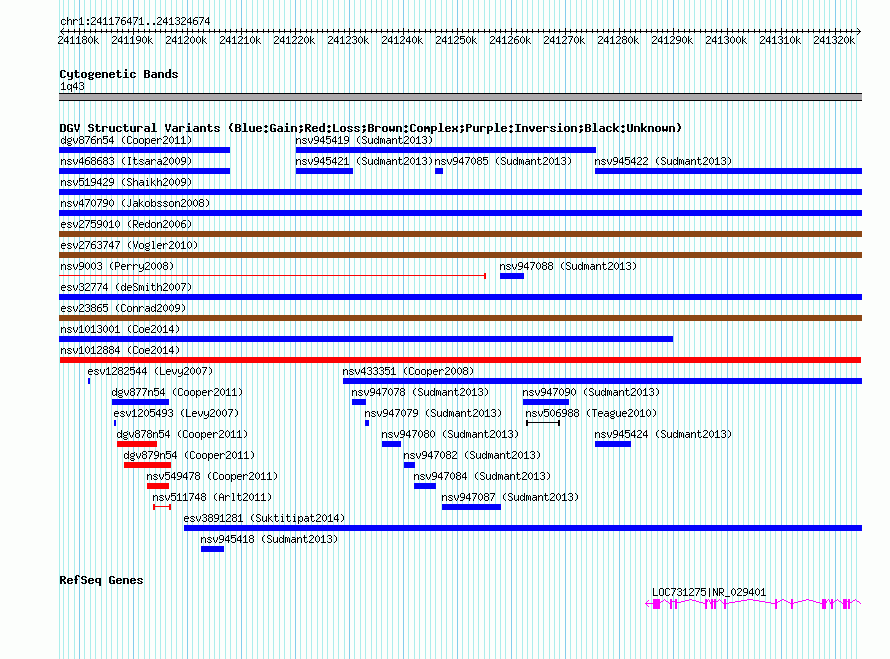Open nsv945422 (Sudmant2013) variant details

click(x=663, y=161)
